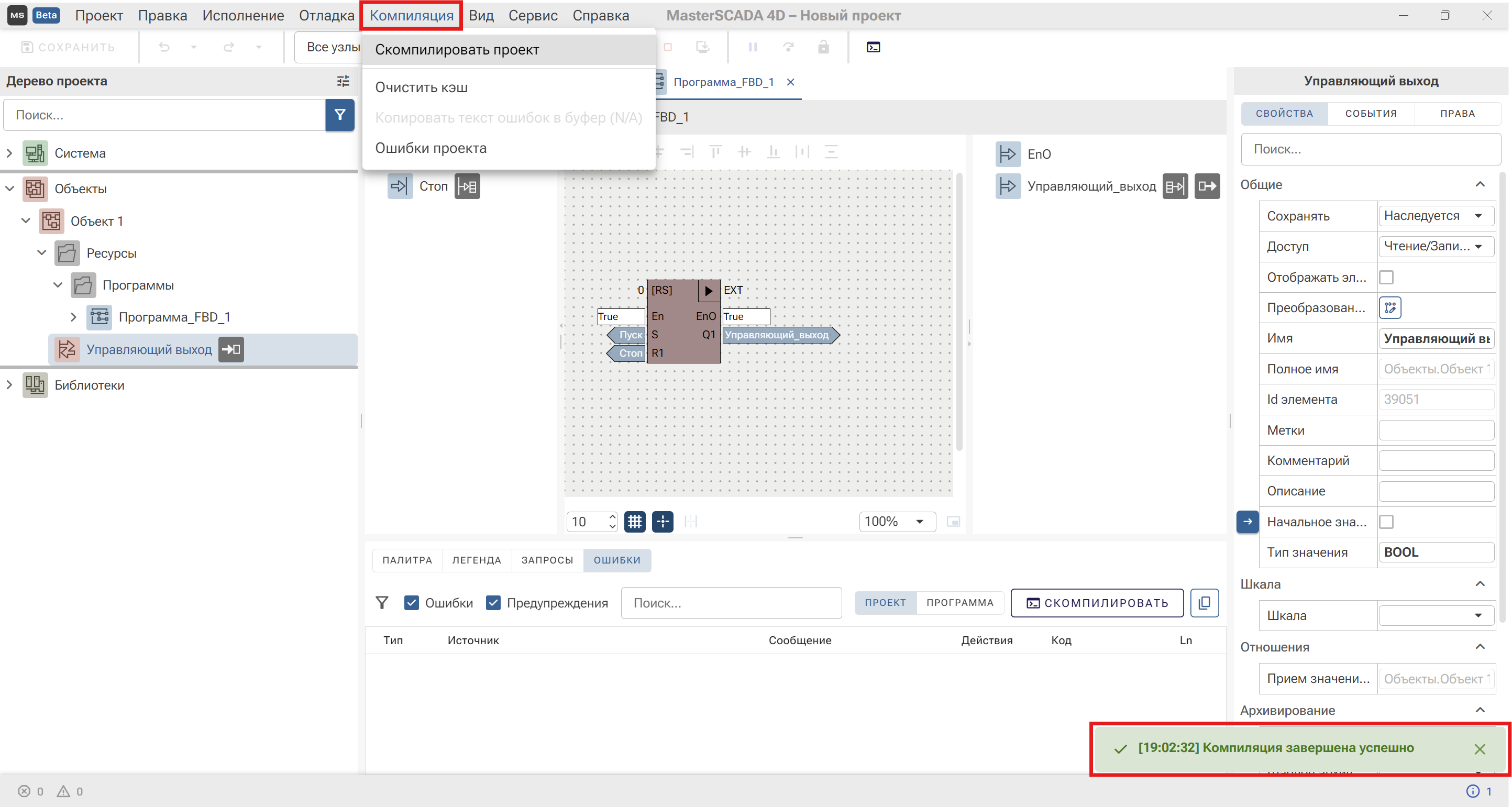Switch error scope to ПРОЕКТ
1512x807 pixels.
coord(885,603)
